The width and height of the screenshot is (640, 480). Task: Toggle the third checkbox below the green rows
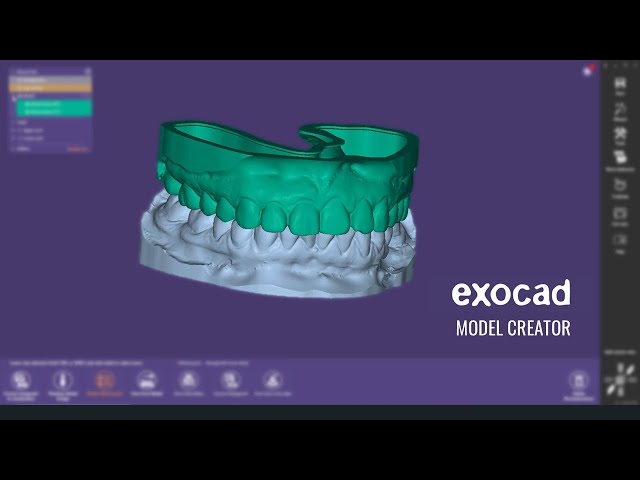pyautogui.click(x=14, y=138)
